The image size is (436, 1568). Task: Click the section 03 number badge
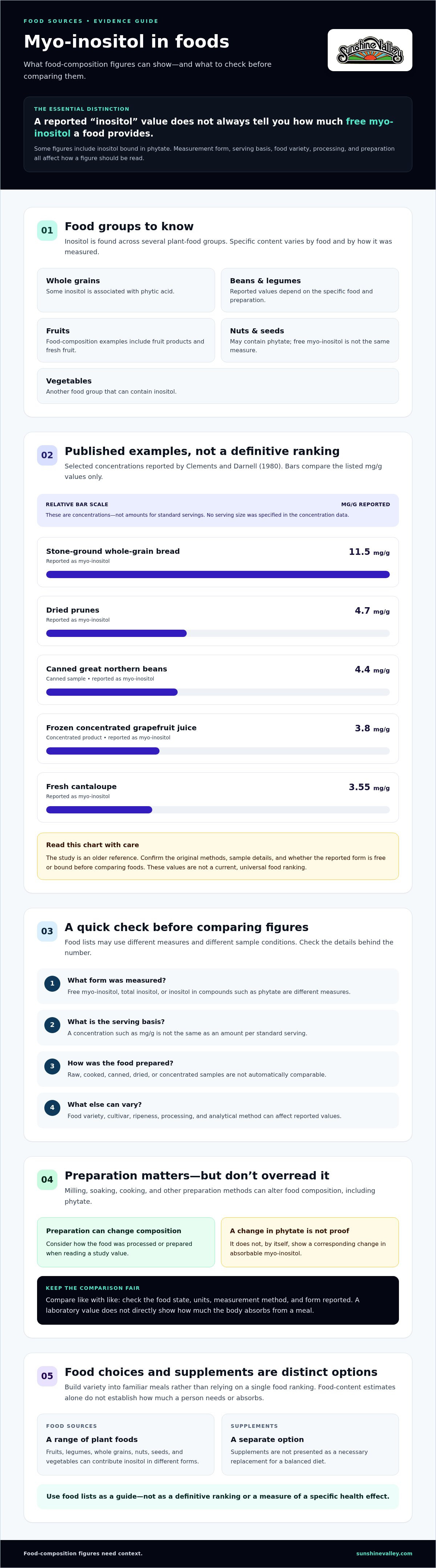coord(47,931)
